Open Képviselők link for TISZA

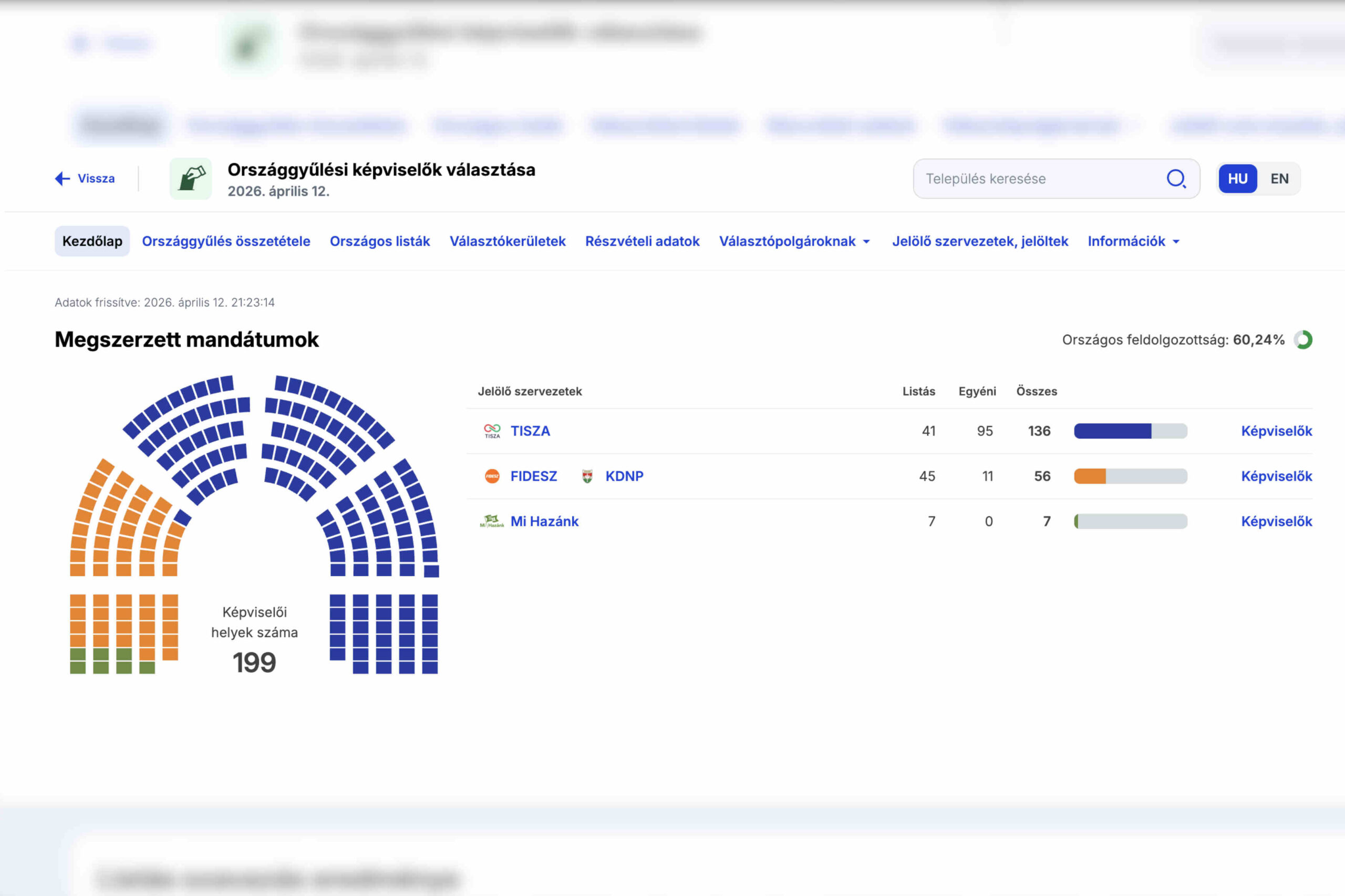tap(1276, 431)
